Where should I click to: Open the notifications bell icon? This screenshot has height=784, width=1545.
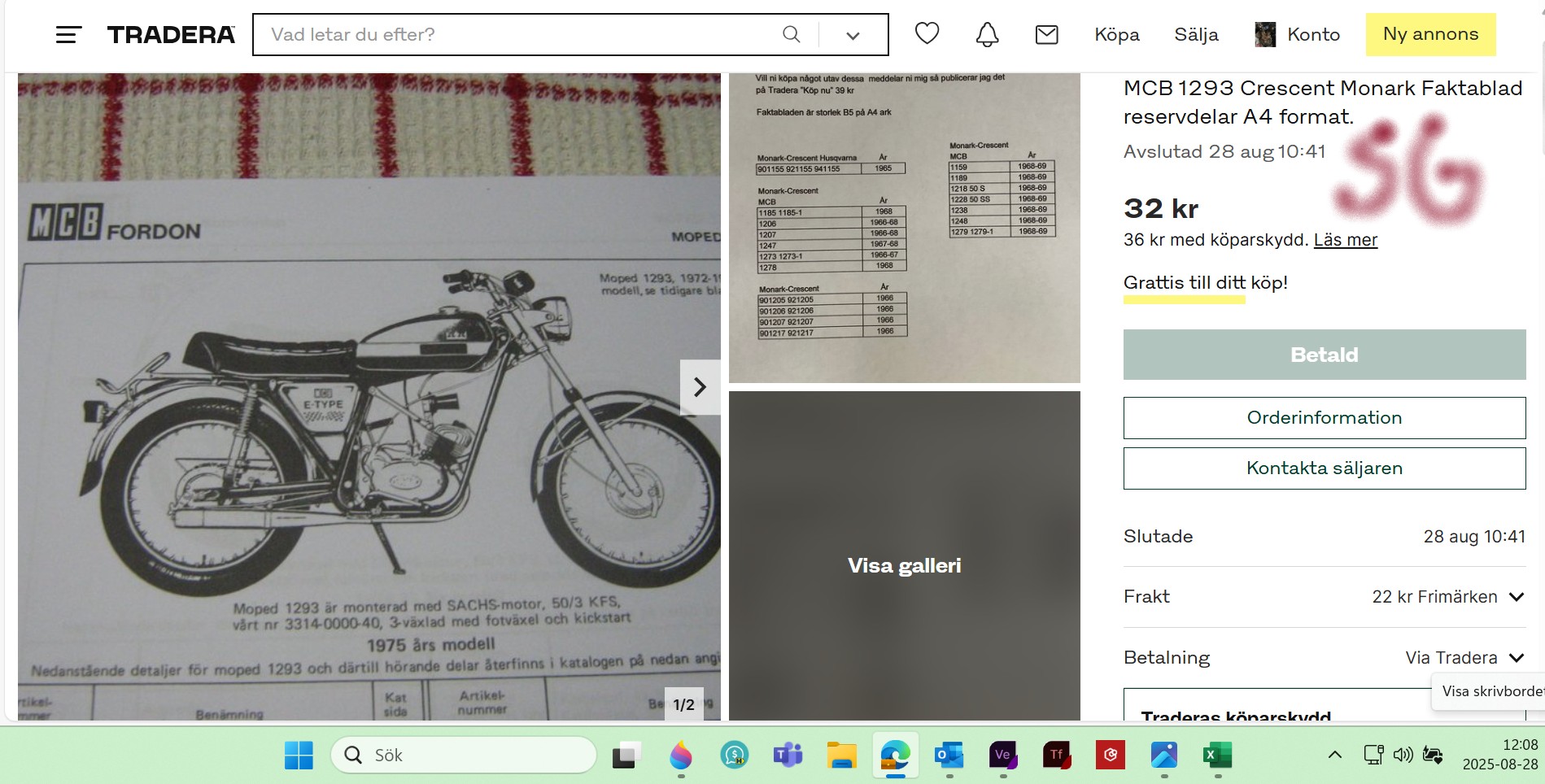click(x=987, y=34)
